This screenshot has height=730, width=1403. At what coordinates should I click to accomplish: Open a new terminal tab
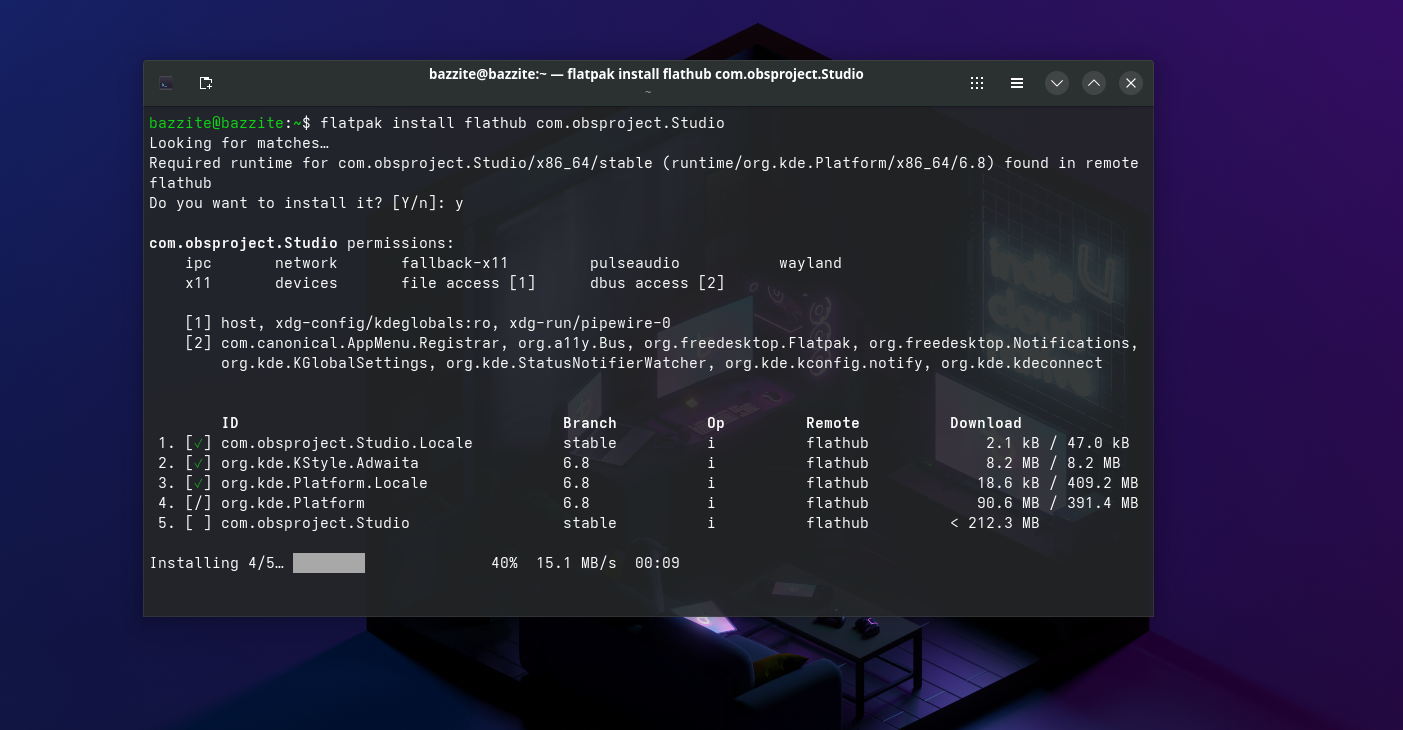(205, 83)
